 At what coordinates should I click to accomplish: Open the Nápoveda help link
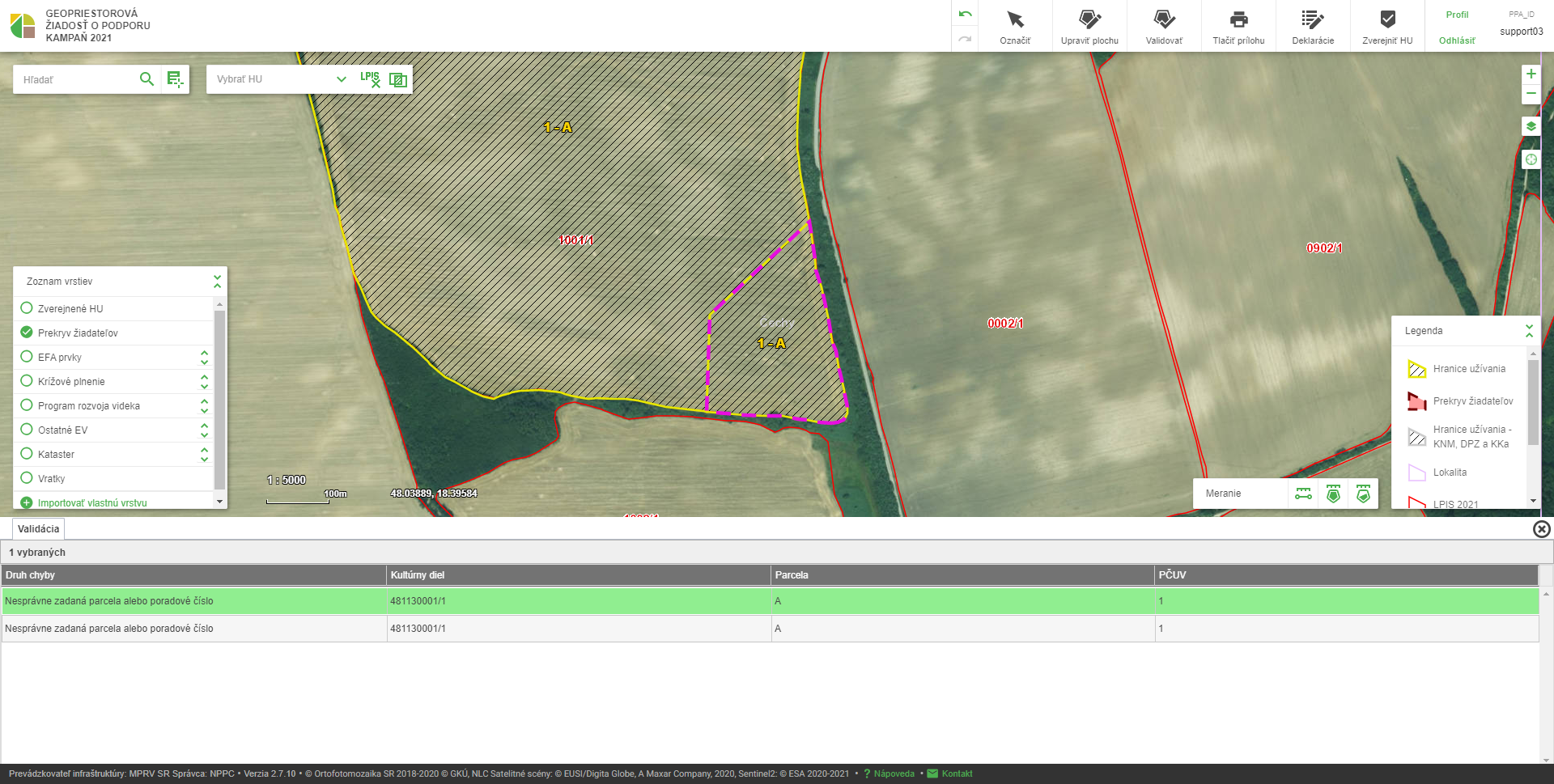tap(894, 773)
